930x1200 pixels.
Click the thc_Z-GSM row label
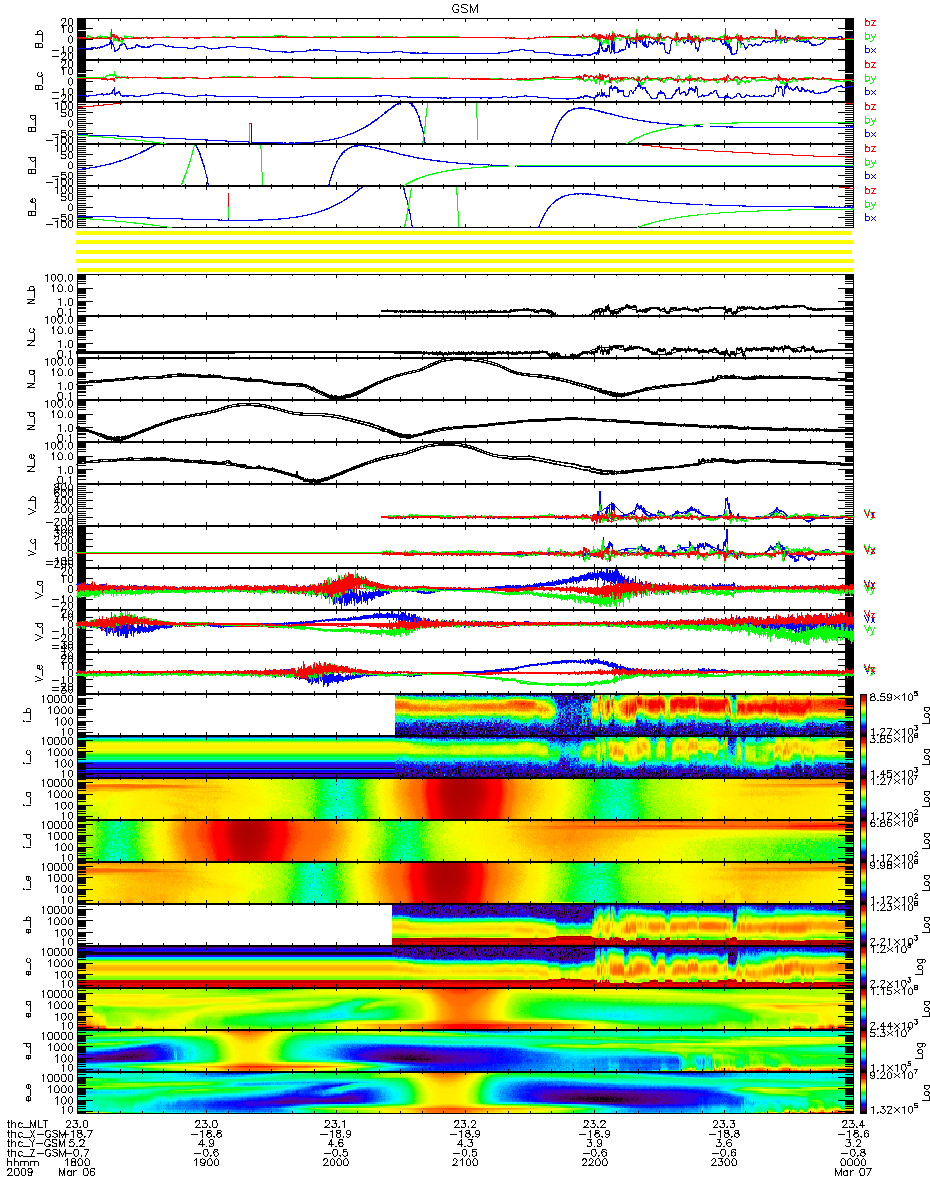(36, 1151)
